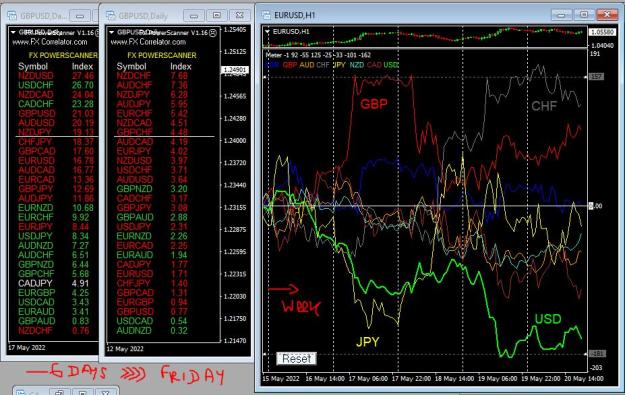The width and height of the screenshot is (625, 395).
Task: Minimize the leftmost GBPUSD window
Action: click(80, 16)
